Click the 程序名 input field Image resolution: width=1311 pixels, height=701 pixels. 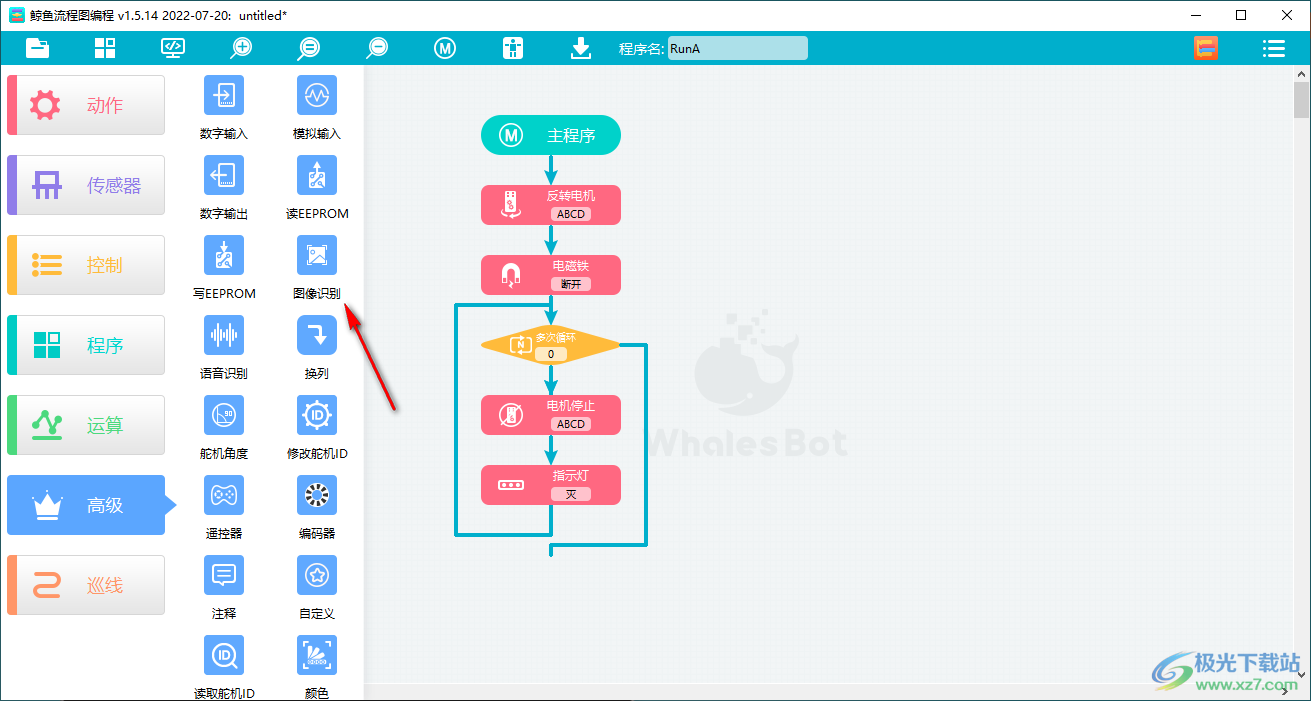point(737,48)
